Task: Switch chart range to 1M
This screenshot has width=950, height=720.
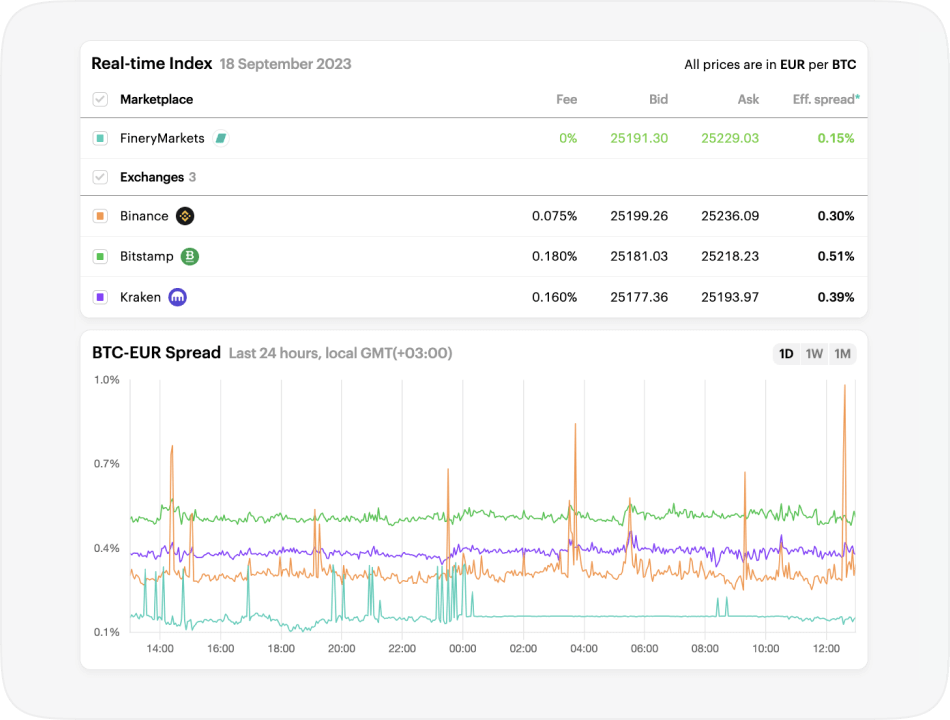Action: click(x=842, y=354)
